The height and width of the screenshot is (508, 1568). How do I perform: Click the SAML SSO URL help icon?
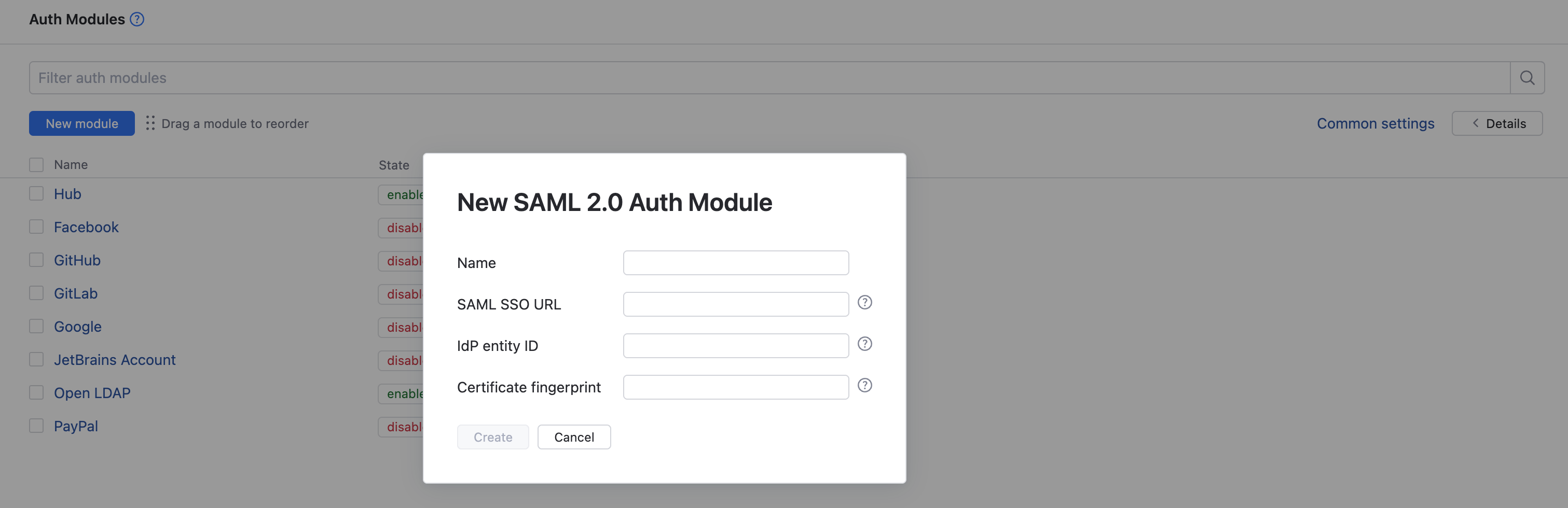(x=864, y=302)
